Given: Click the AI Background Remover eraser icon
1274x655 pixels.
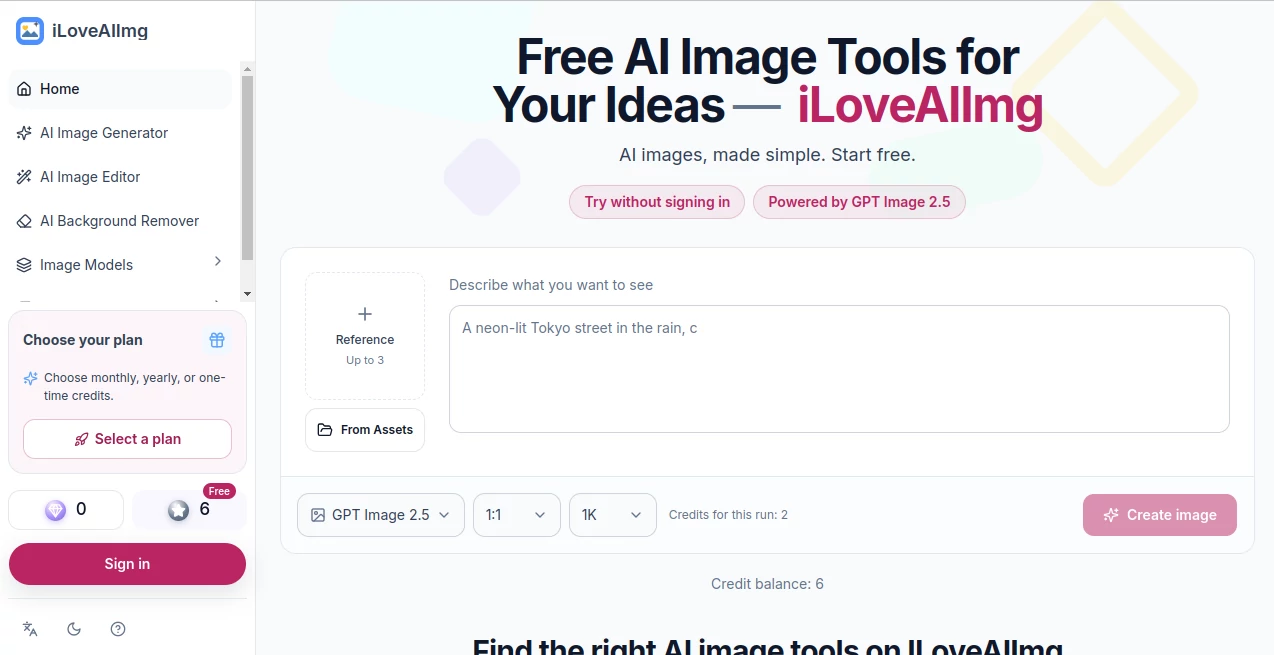Looking at the screenshot, I should coord(25,221).
